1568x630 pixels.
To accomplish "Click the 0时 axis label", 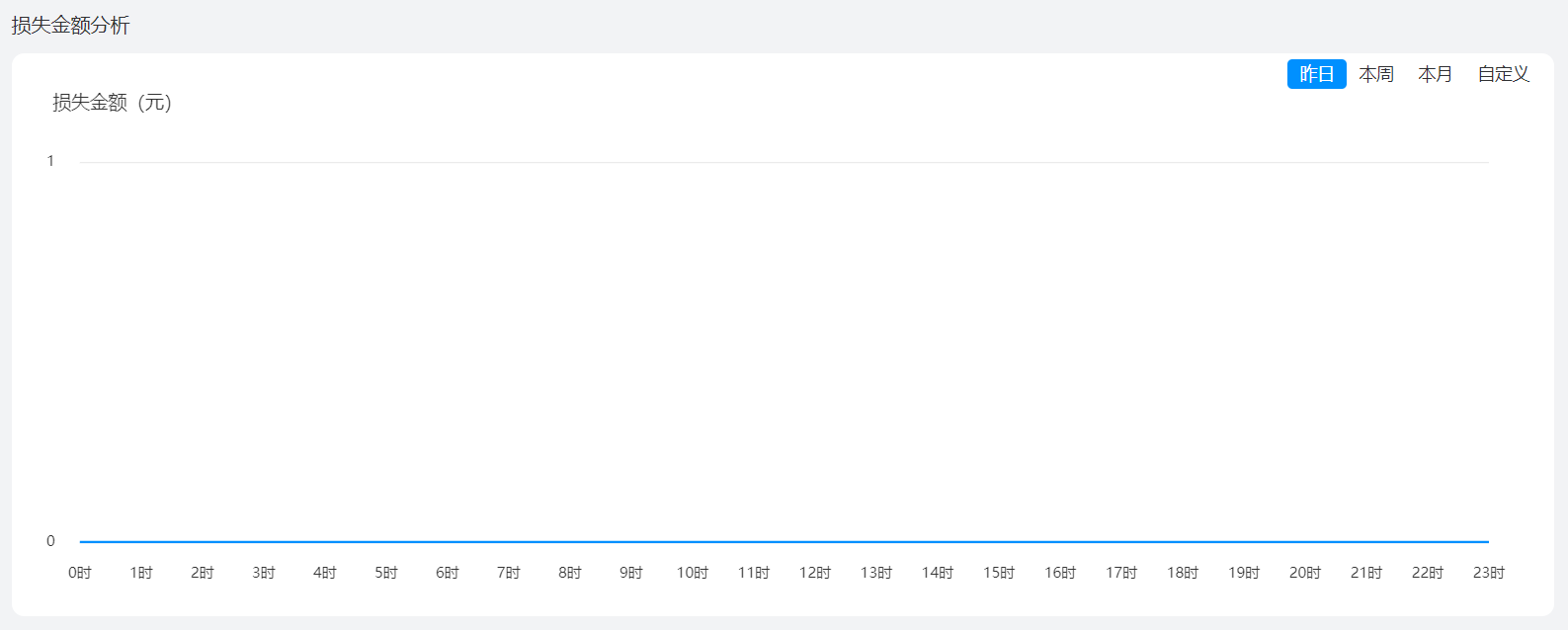I will 80,573.
